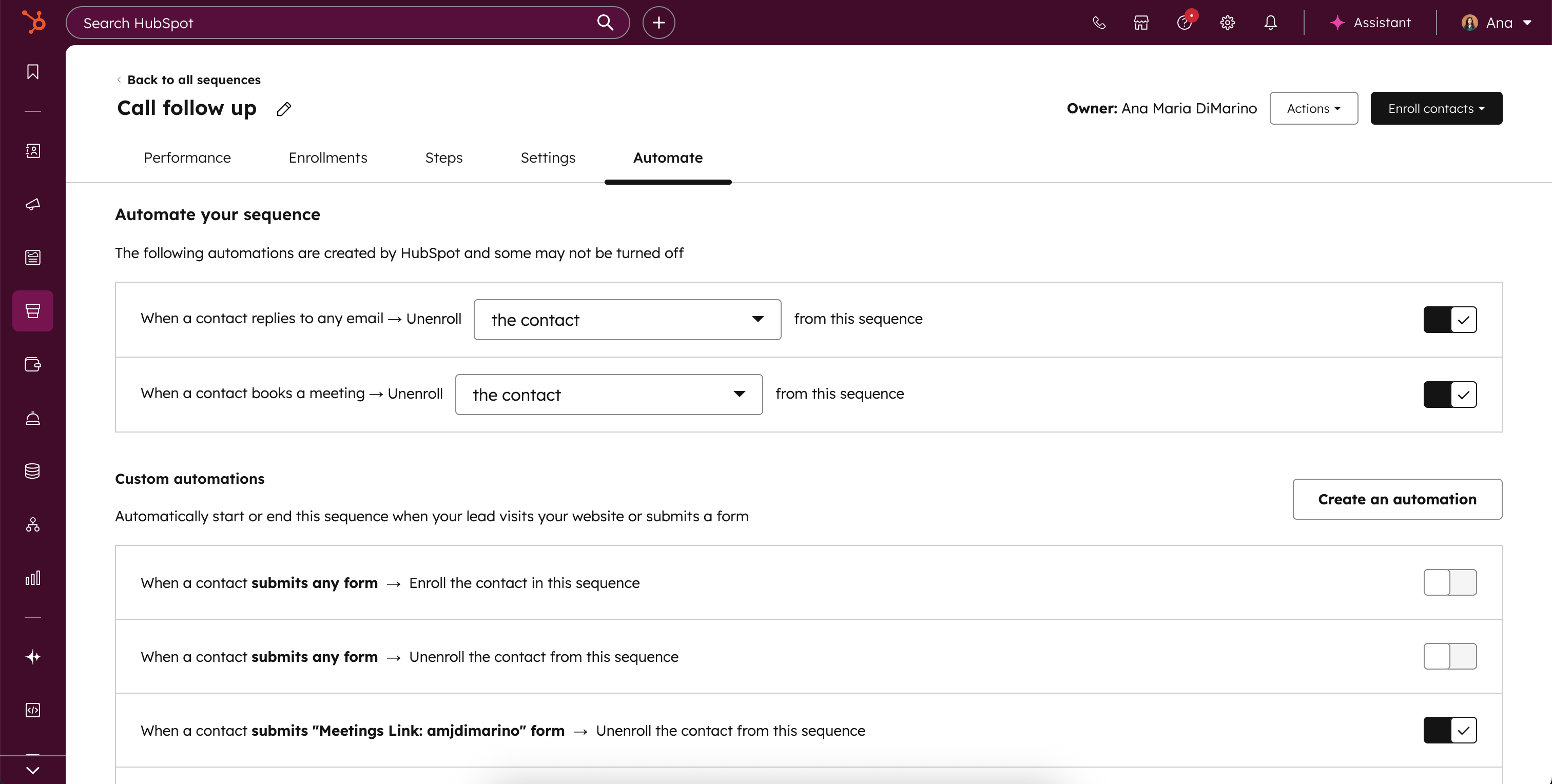
Task: Click the pencil icon to rename sequence
Action: tap(284, 109)
